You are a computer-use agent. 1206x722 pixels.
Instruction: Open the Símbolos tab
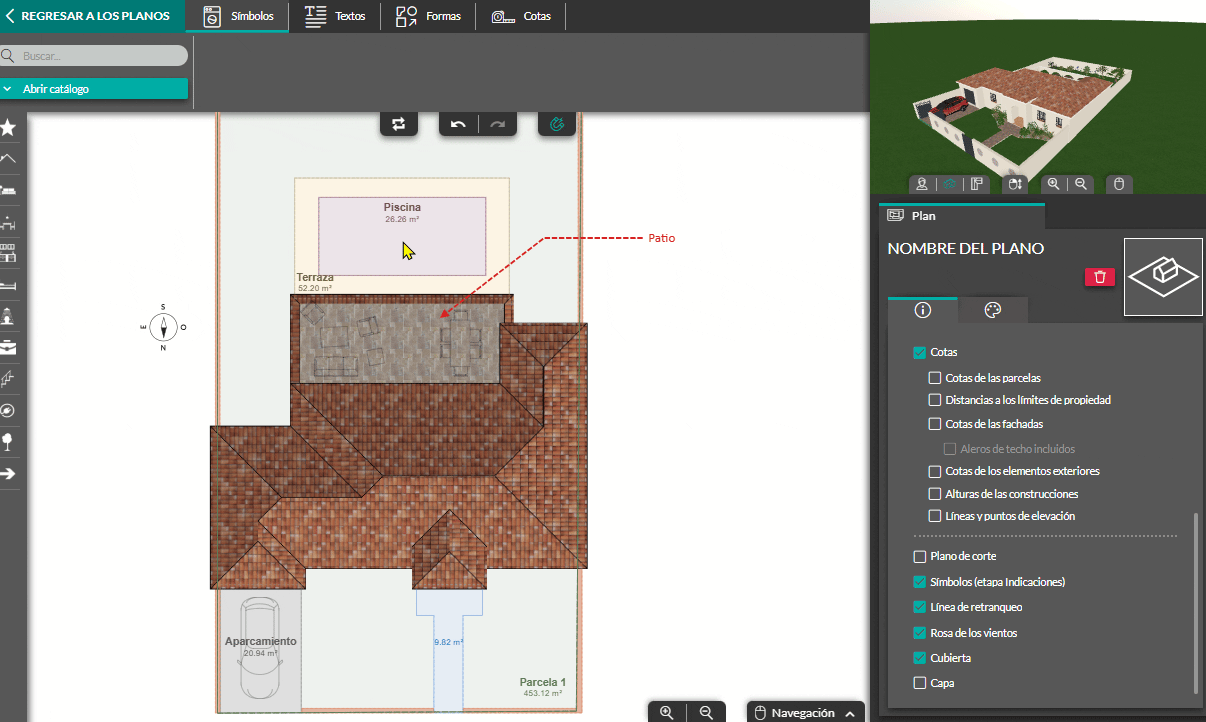click(x=238, y=16)
